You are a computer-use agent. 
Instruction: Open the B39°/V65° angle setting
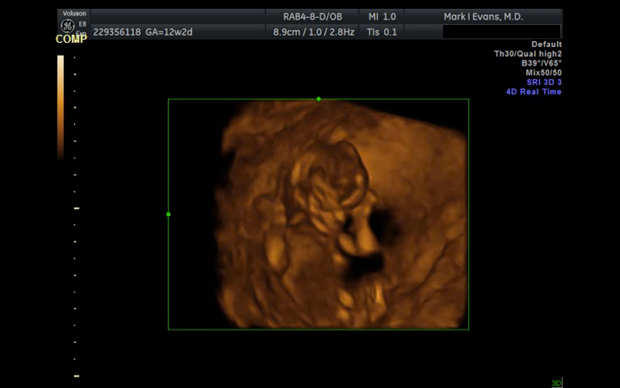tap(542, 63)
